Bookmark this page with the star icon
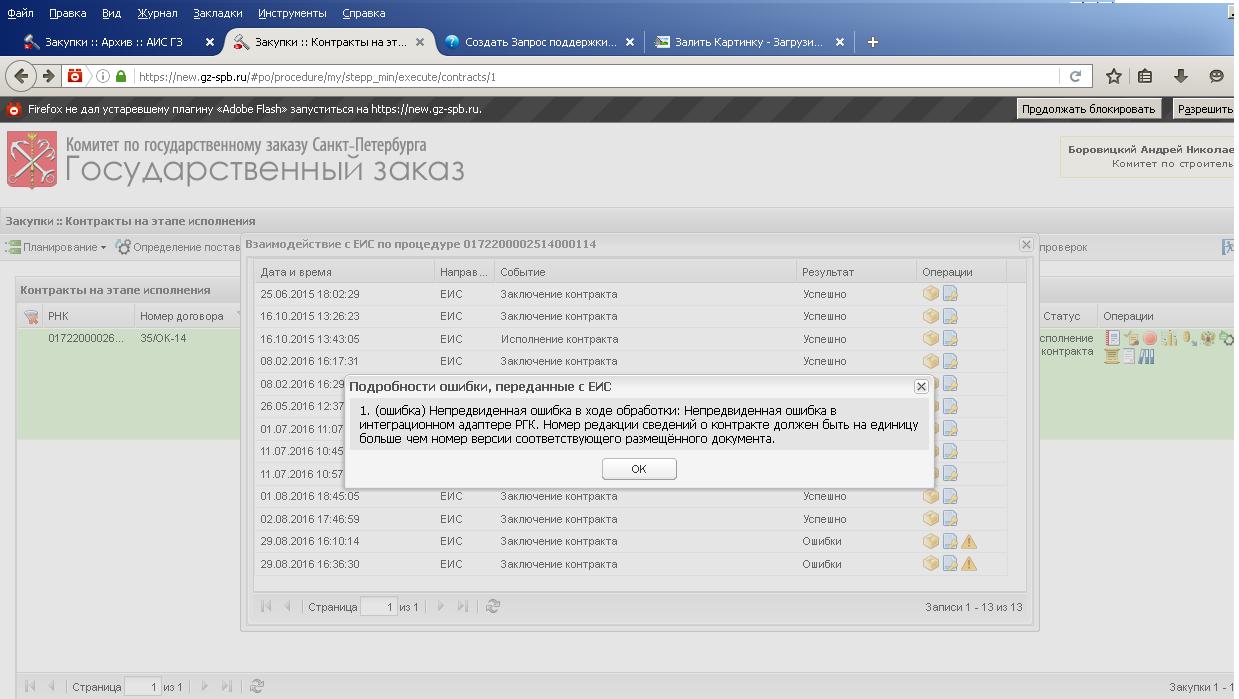1239x699 pixels. coord(1114,76)
